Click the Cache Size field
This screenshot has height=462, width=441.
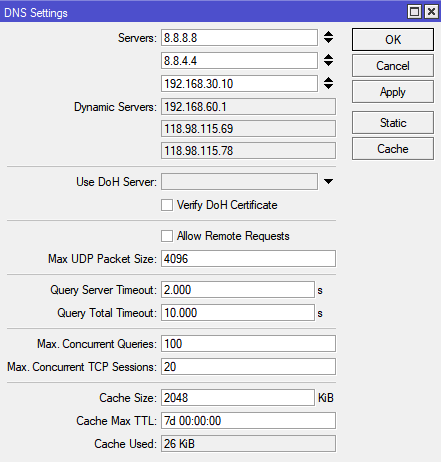238,398
